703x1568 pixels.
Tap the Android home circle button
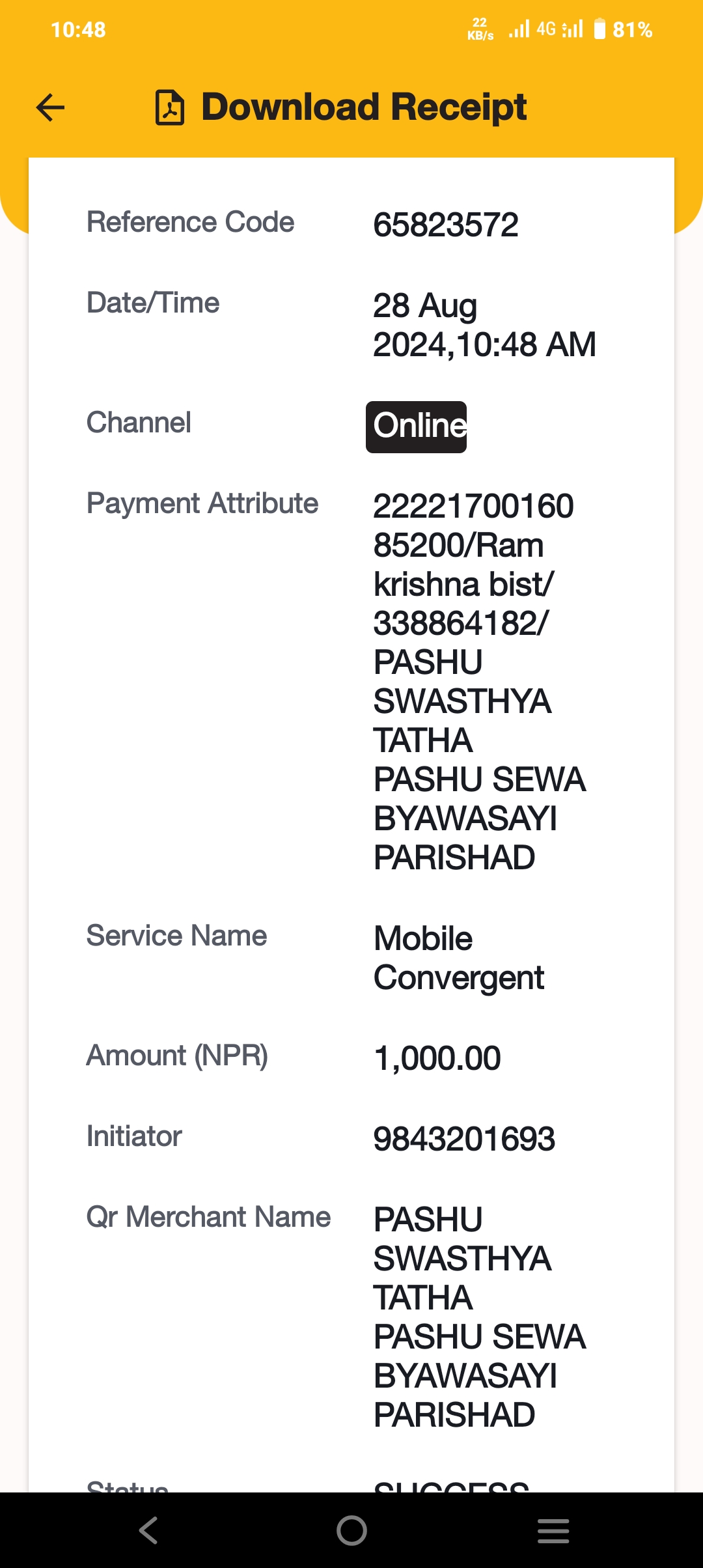[351, 1530]
